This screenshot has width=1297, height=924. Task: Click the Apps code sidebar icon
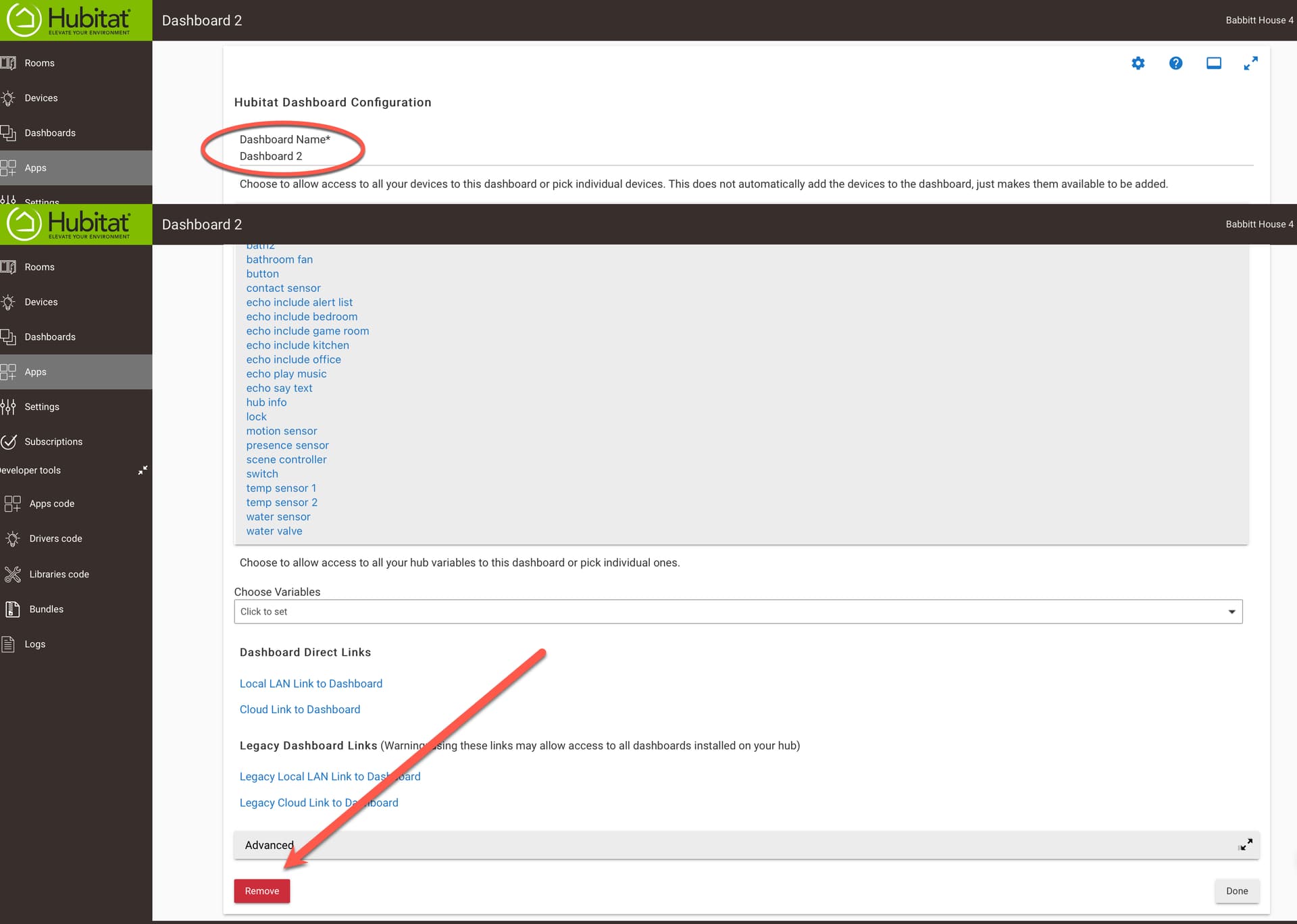pyautogui.click(x=13, y=503)
